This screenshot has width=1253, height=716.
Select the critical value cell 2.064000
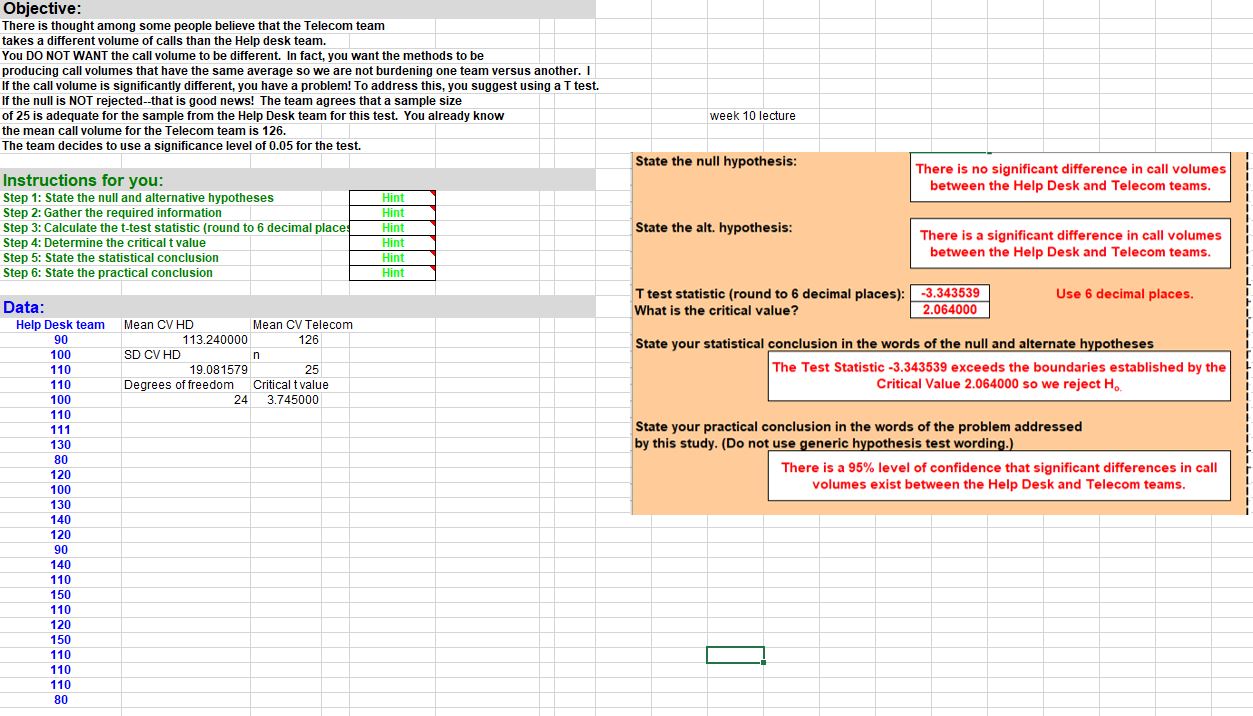pyautogui.click(x=948, y=309)
